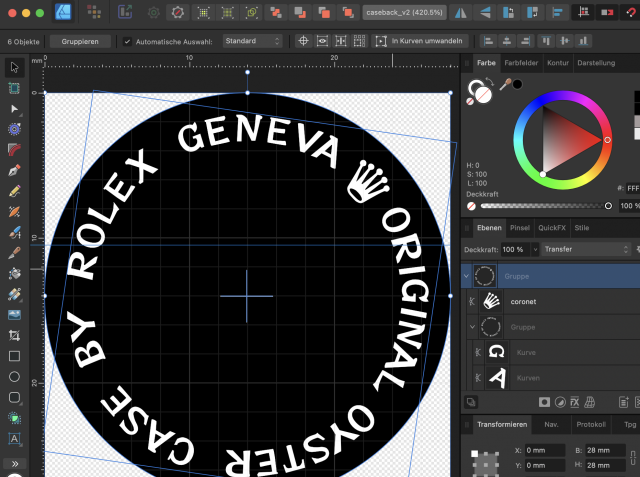Click the In Kurven umwandeln button

click(421, 41)
